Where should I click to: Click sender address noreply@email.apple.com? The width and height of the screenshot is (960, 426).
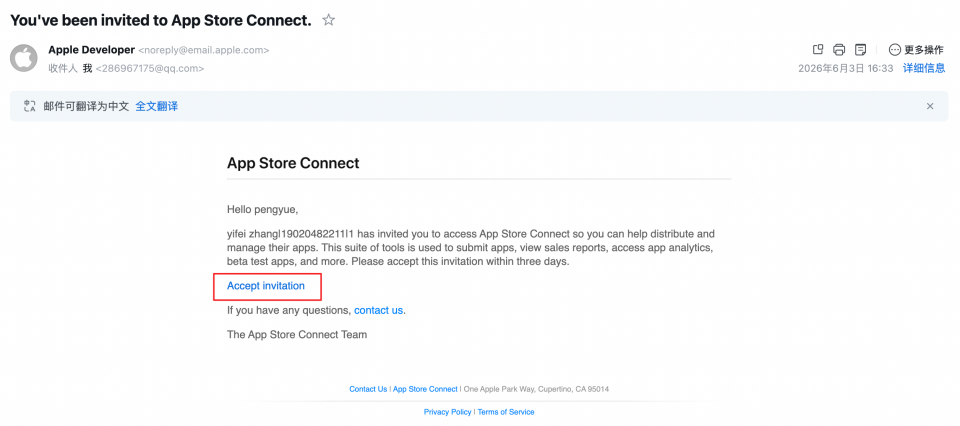[204, 50]
